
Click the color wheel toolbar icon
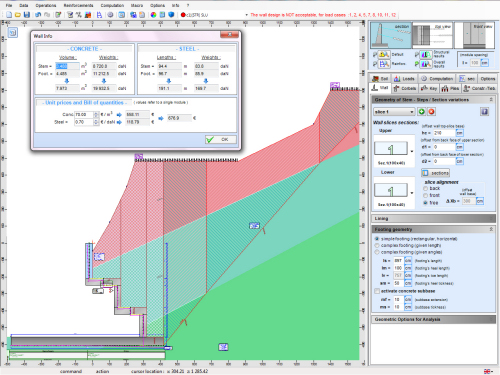[153, 15]
